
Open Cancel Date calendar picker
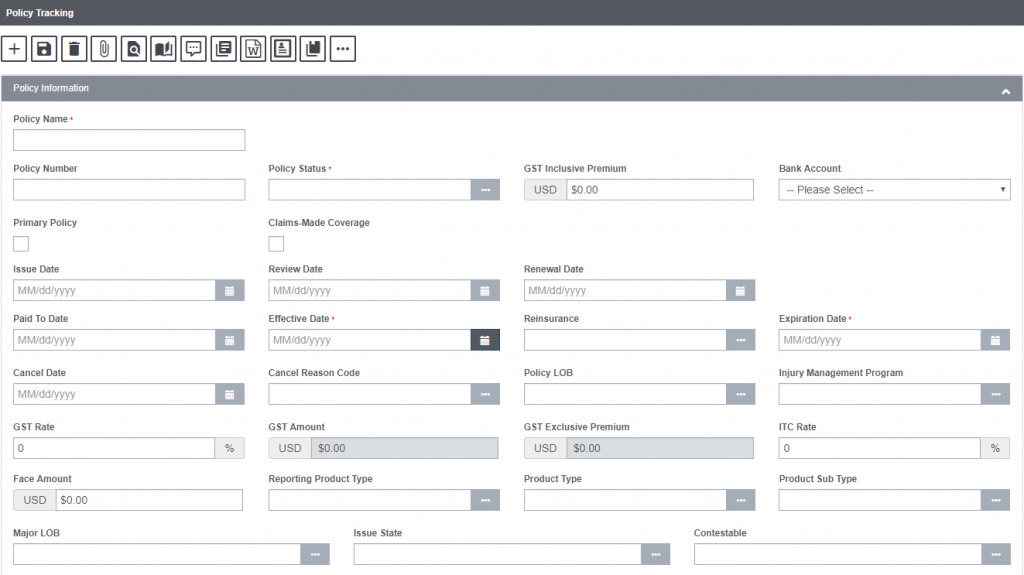230,395
